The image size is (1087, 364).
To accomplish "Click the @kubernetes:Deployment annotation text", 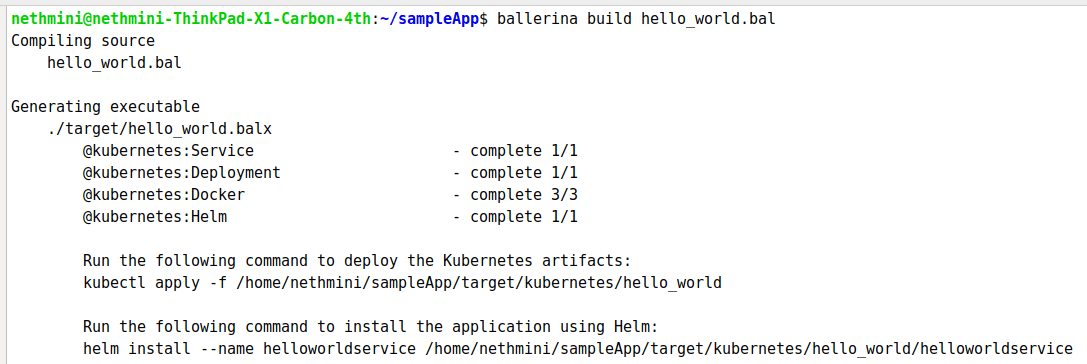I will (x=182, y=173).
